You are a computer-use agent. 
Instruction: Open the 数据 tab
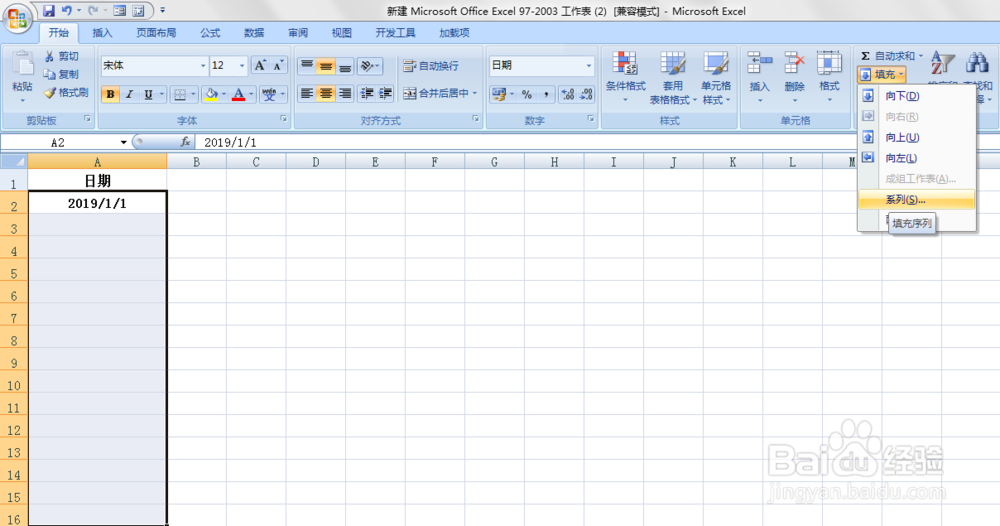tap(254, 33)
